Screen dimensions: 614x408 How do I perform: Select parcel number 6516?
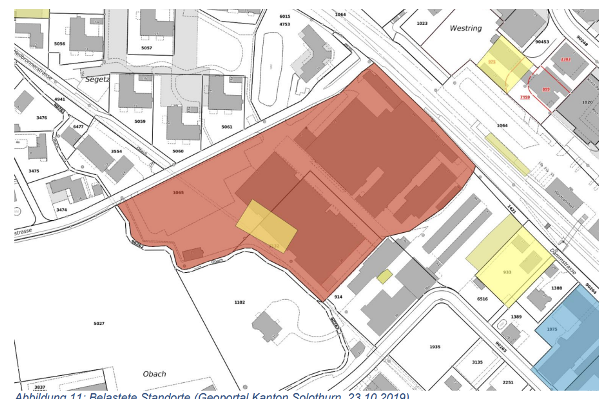pyautogui.click(x=482, y=299)
